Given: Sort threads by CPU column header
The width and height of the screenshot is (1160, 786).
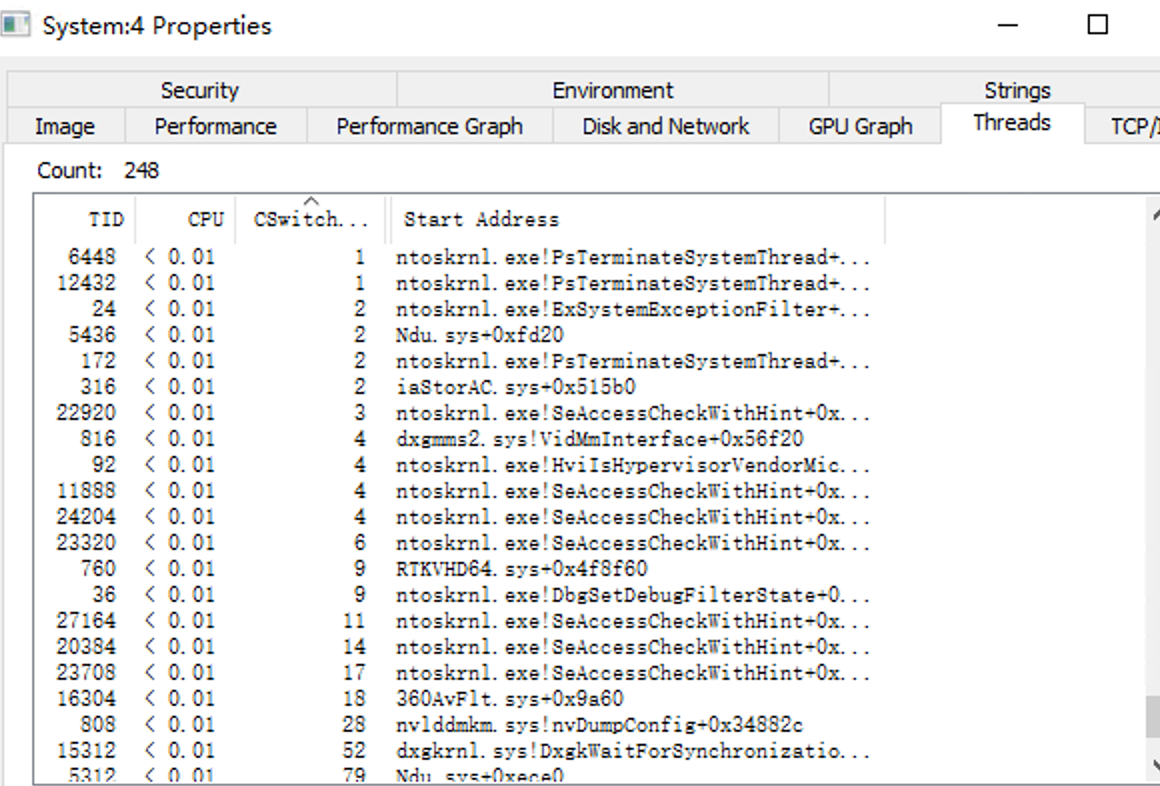Looking at the screenshot, I should tap(186, 220).
